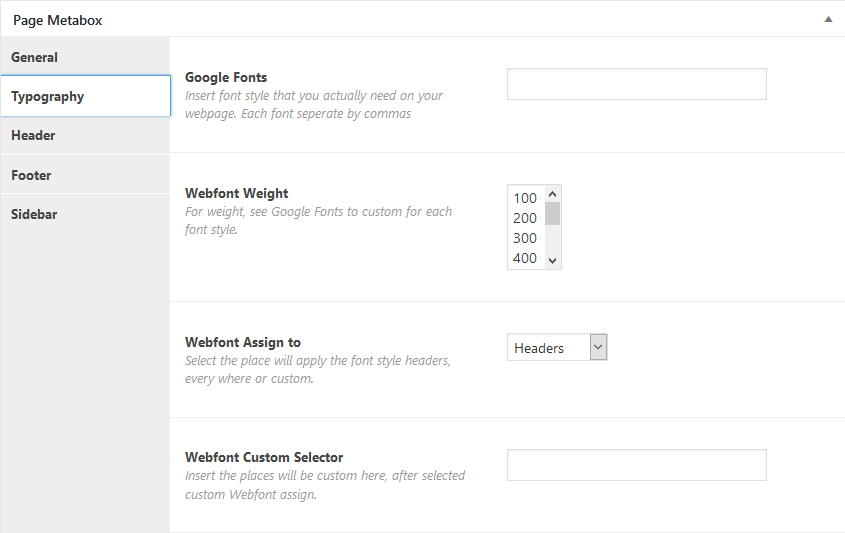Click the Google Fonts input field
This screenshot has height=533, width=845.
(636, 84)
